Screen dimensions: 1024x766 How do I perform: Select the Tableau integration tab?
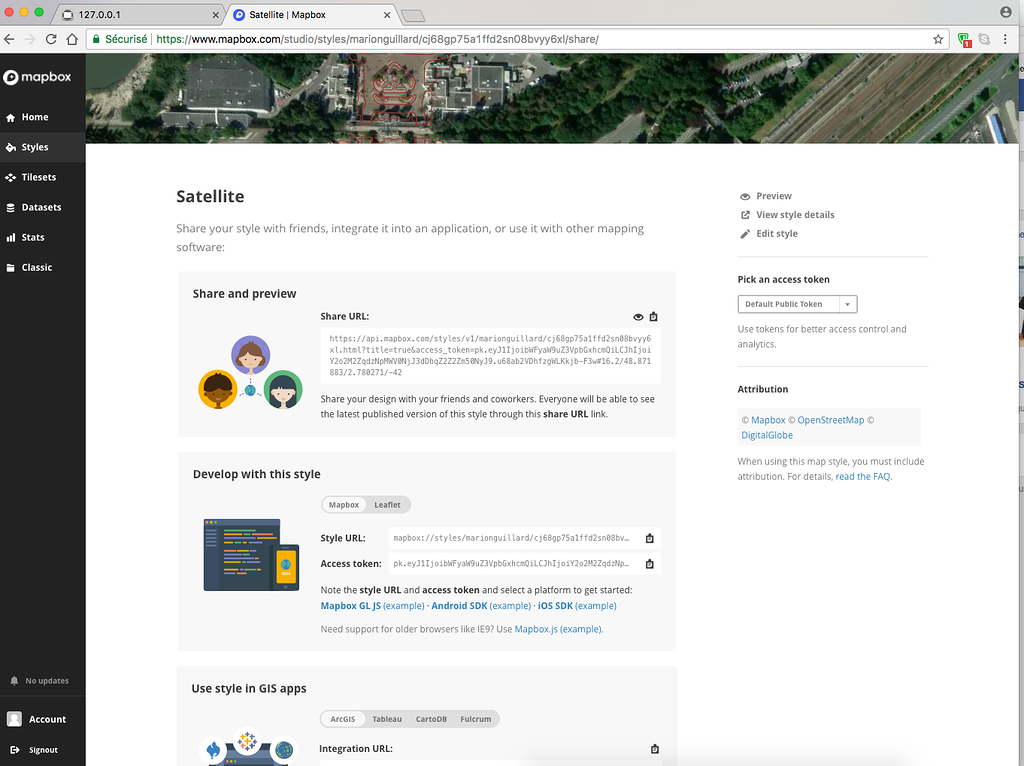(387, 718)
